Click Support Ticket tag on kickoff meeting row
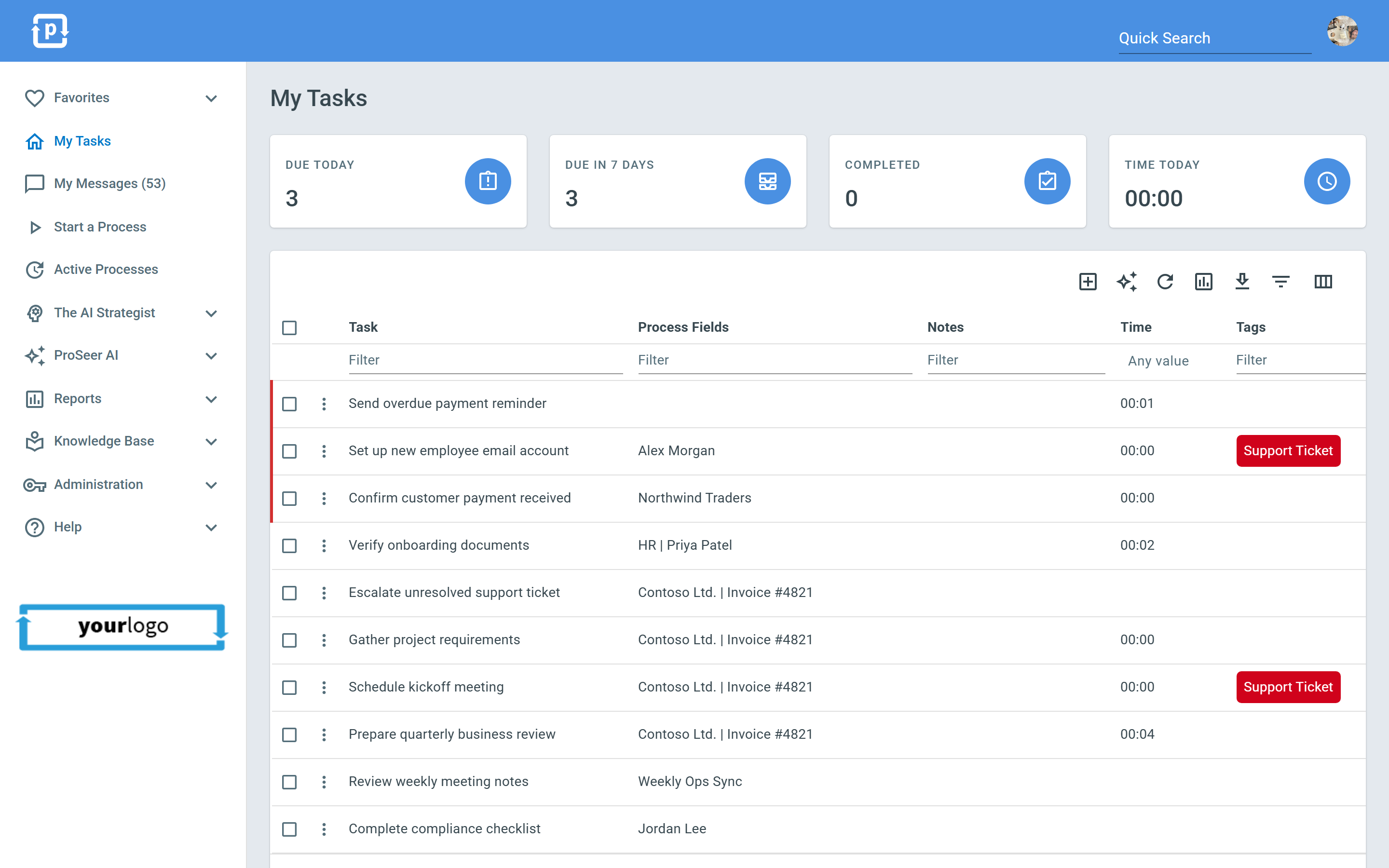Viewport: 1389px width, 868px height. (1288, 687)
